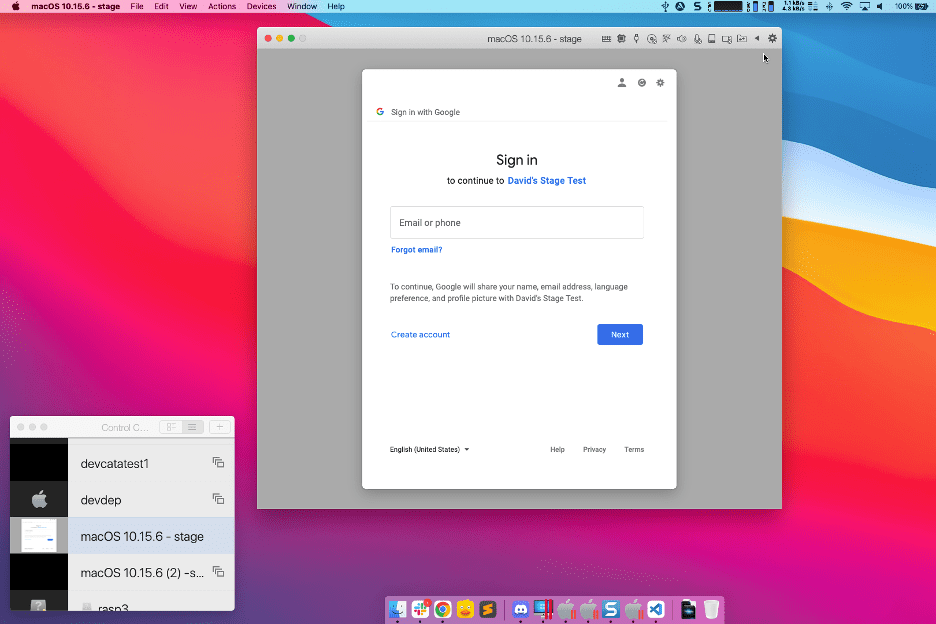Click the microphone icon in VM toolbar

(x=697, y=39)
